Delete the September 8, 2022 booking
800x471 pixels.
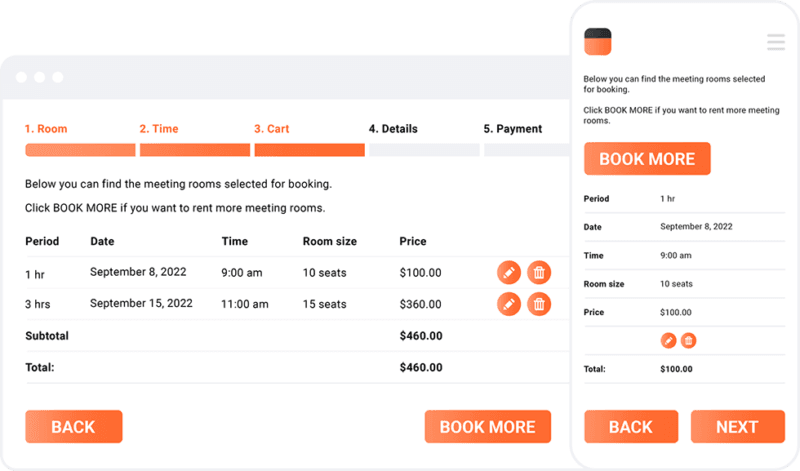(x=539, y=272)
